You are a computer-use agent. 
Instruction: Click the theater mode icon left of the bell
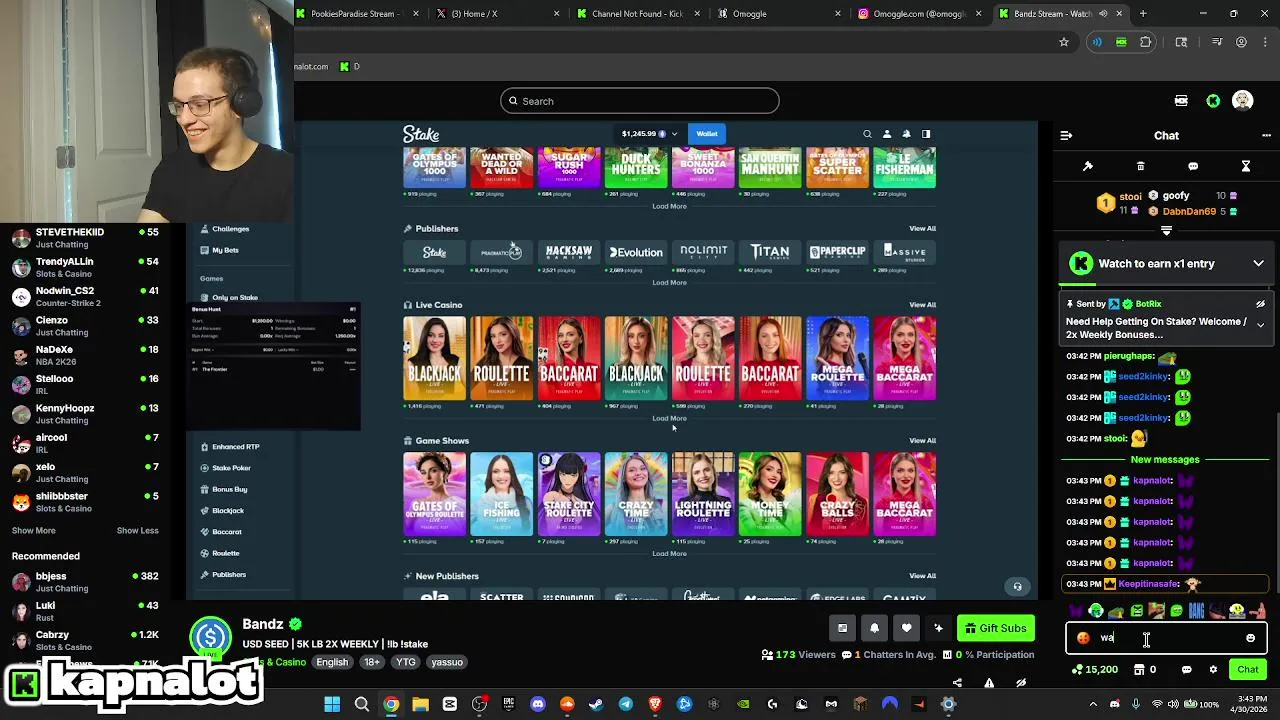click(x=842, y=628)
